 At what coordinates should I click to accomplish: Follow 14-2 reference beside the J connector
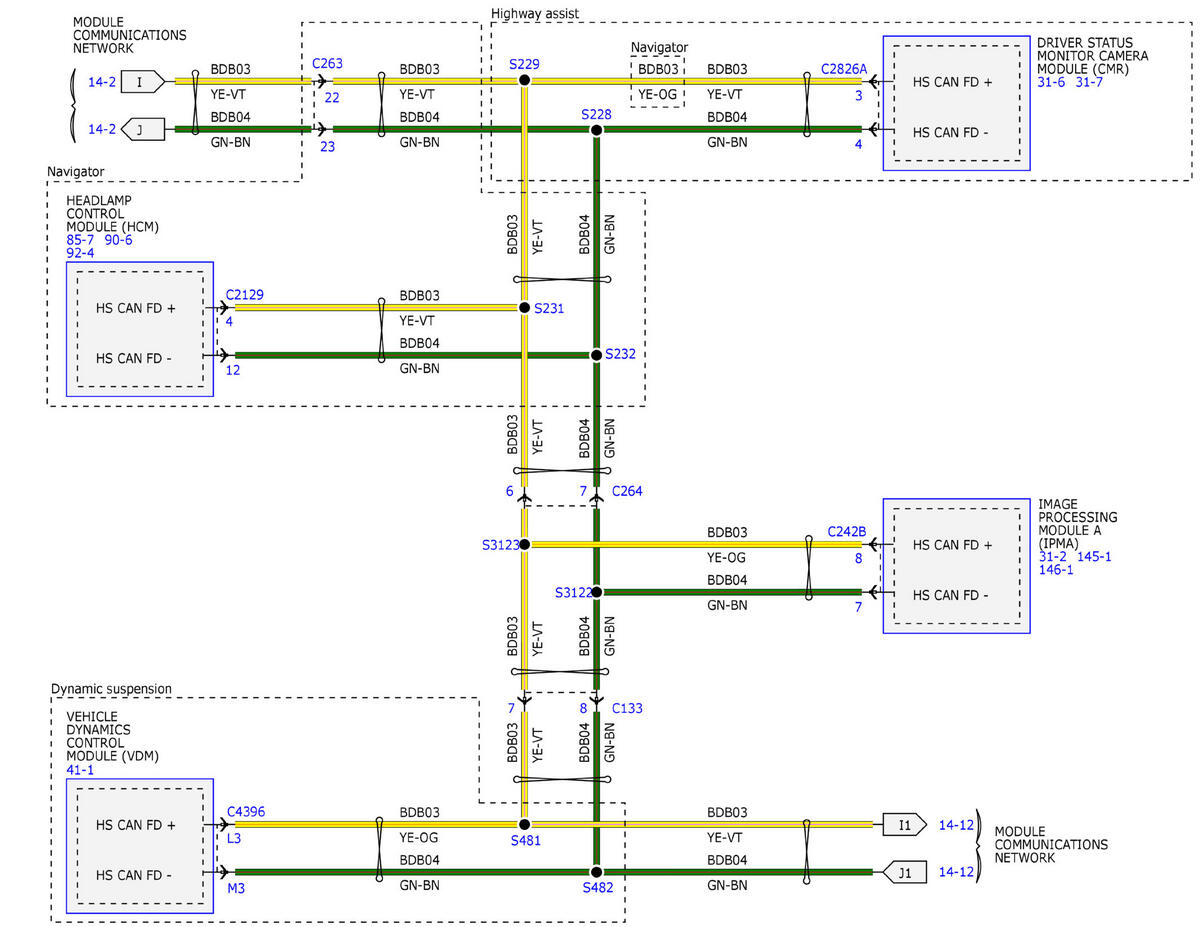(x=102, y=129)
